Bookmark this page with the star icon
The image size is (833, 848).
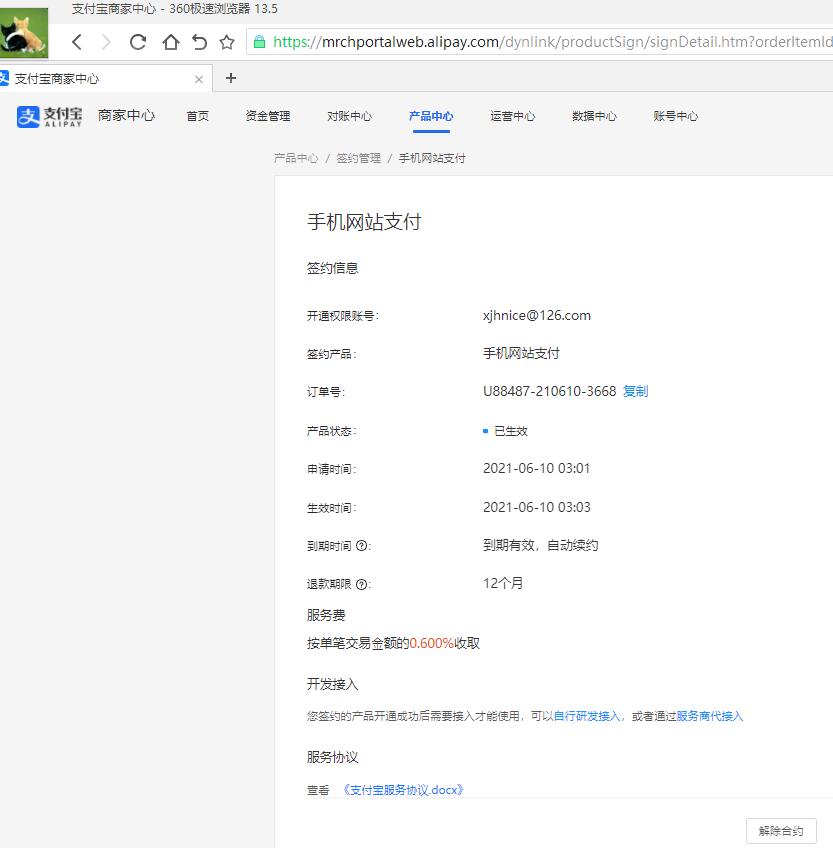(227, 42)
